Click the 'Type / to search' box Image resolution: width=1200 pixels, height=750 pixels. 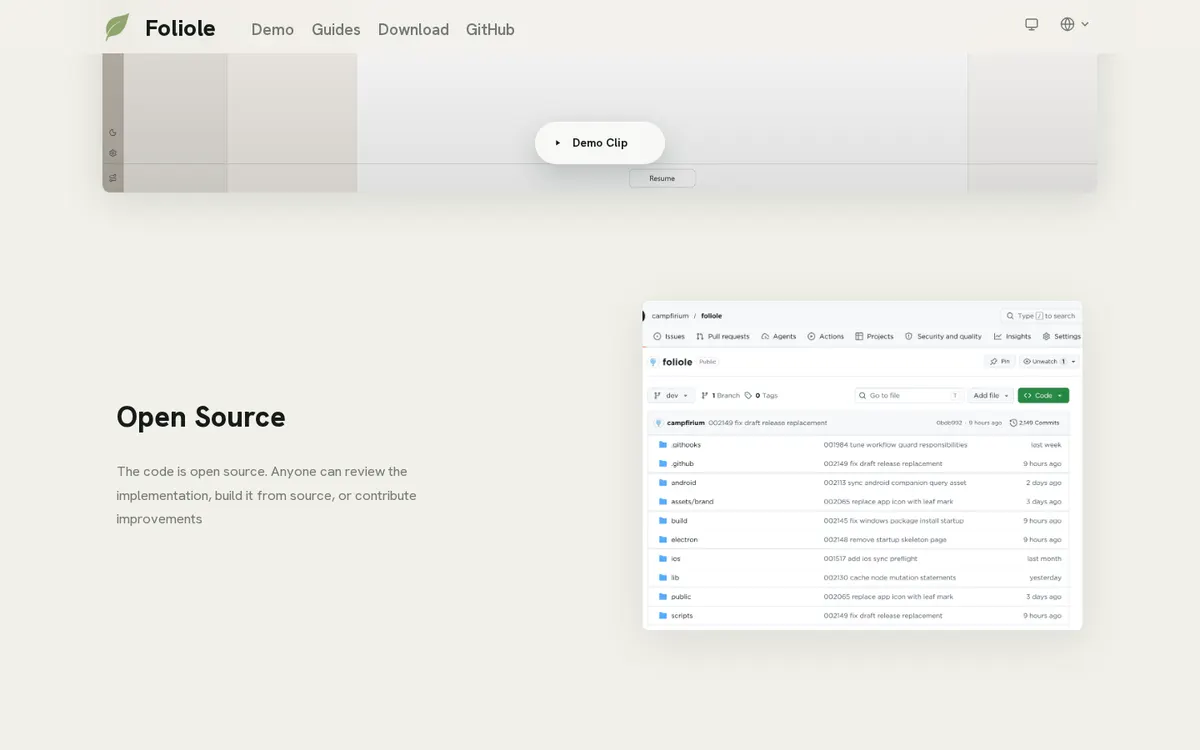point(1041,316)
